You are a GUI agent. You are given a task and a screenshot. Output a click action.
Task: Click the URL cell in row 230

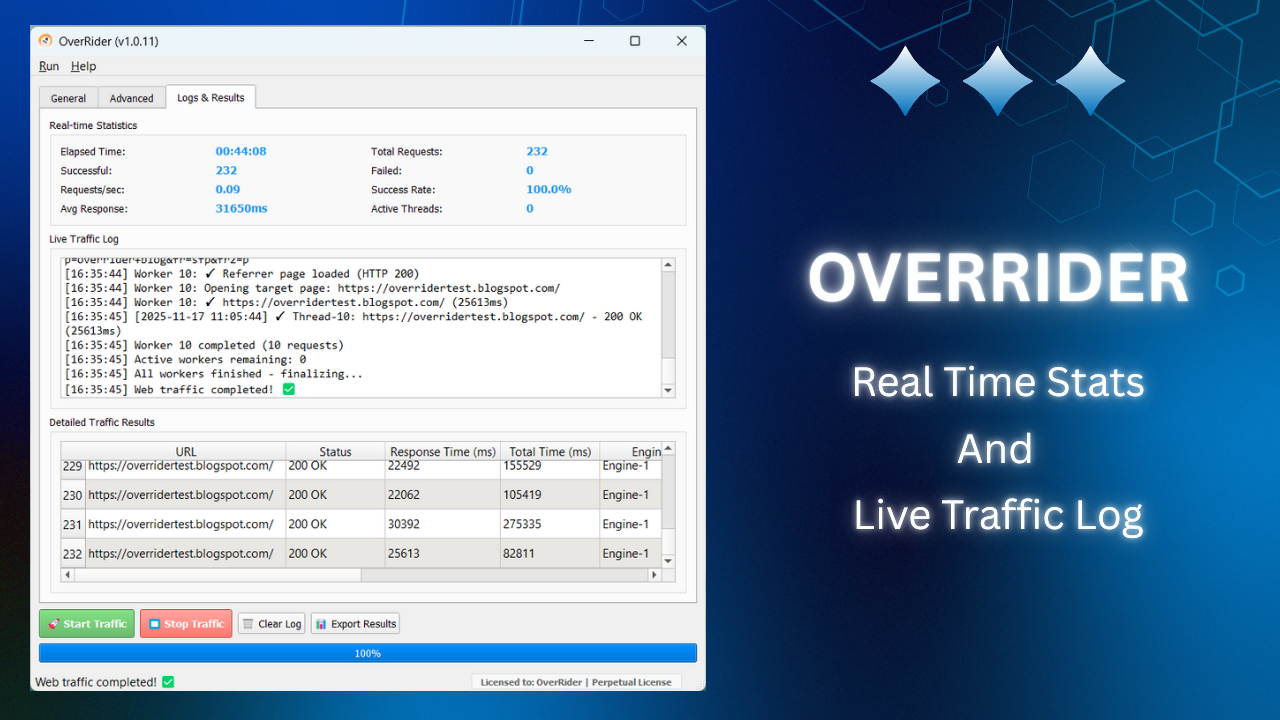pyautogui.click(x=186, y=495)
